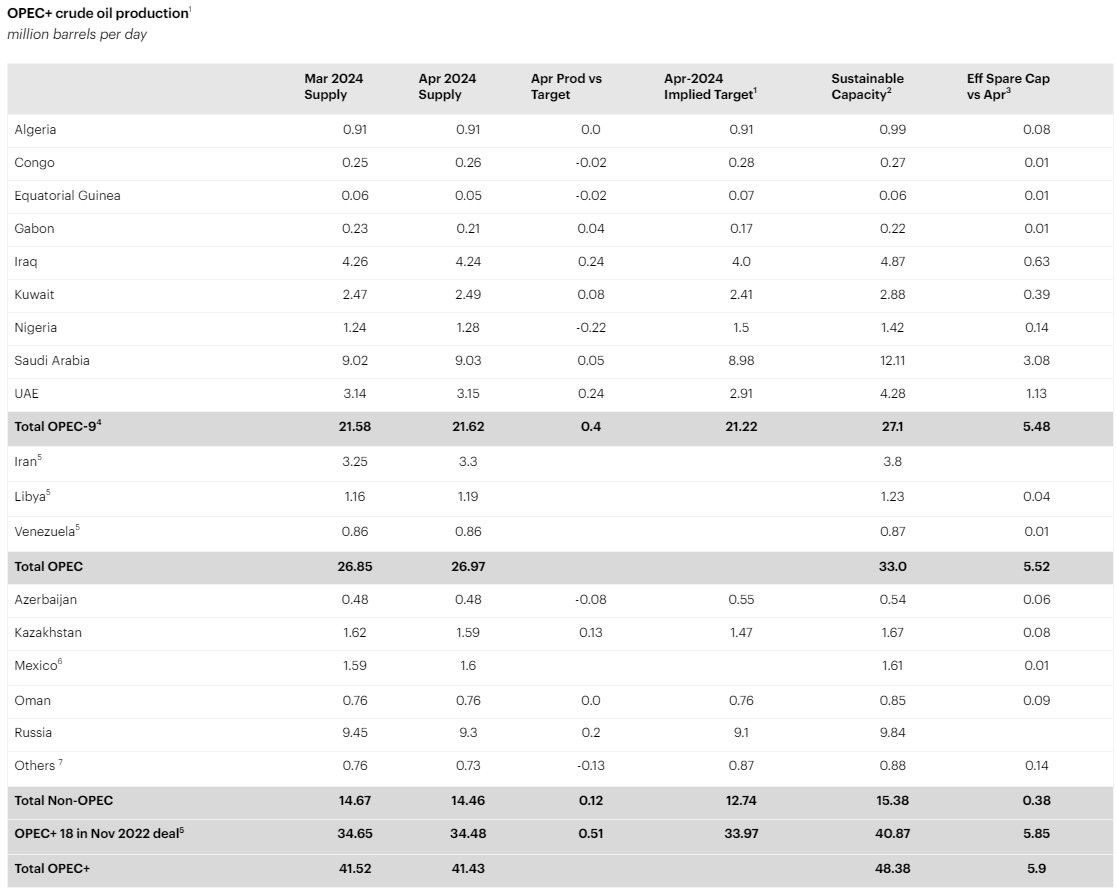Select the Equatorial Guinea row label
The height and width of the screenshot is (890, 1116).
(67, 195)
